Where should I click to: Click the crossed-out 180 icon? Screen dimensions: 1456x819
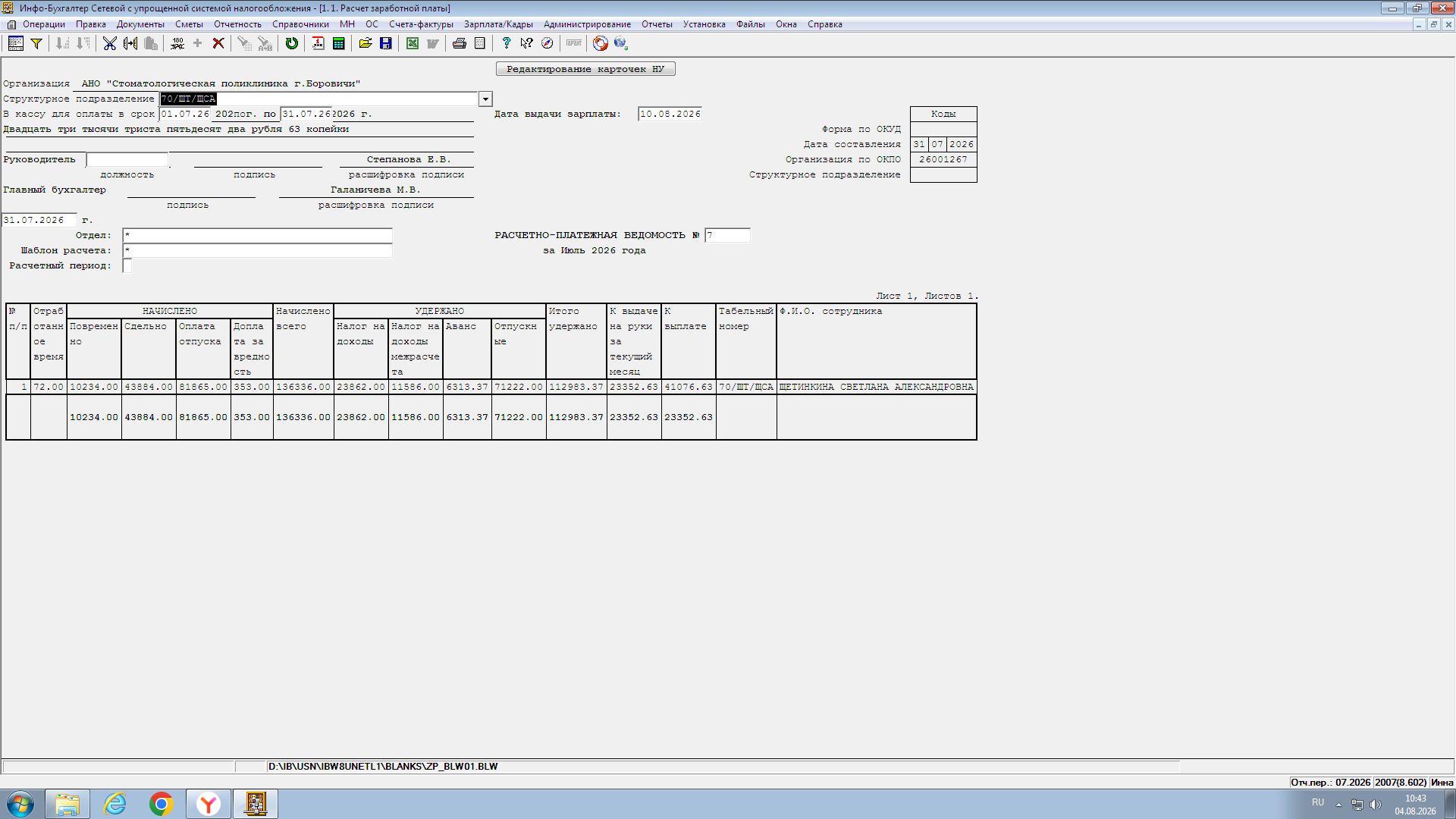[x=177, y=43]
